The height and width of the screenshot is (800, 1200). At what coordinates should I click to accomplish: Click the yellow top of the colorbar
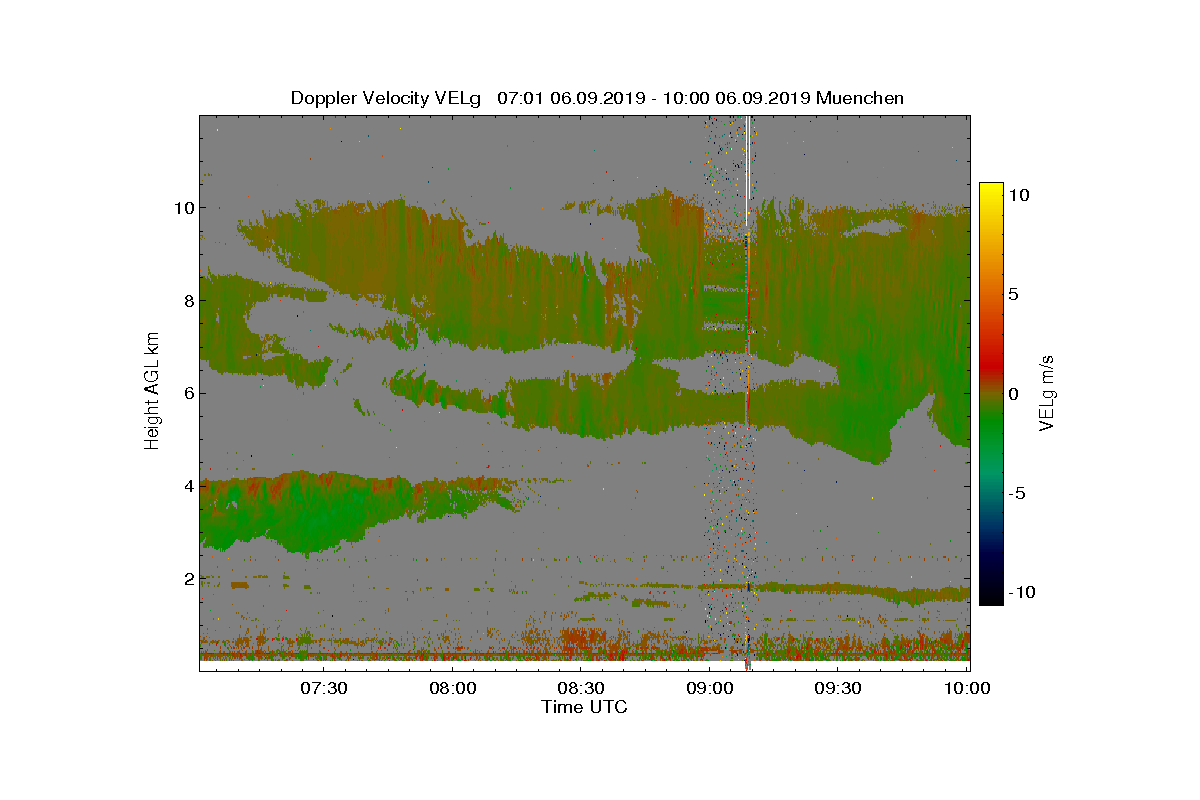coord(991,190)
